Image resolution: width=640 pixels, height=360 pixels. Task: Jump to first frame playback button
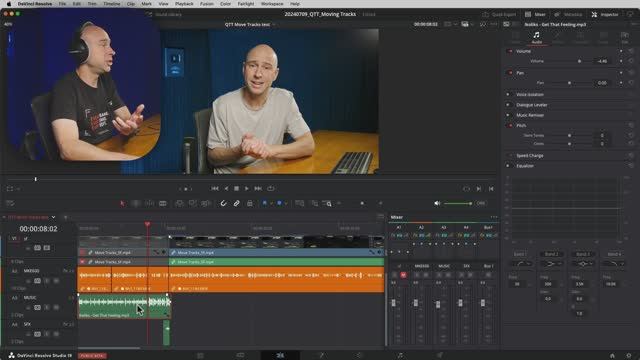click(x=215, y=189)
